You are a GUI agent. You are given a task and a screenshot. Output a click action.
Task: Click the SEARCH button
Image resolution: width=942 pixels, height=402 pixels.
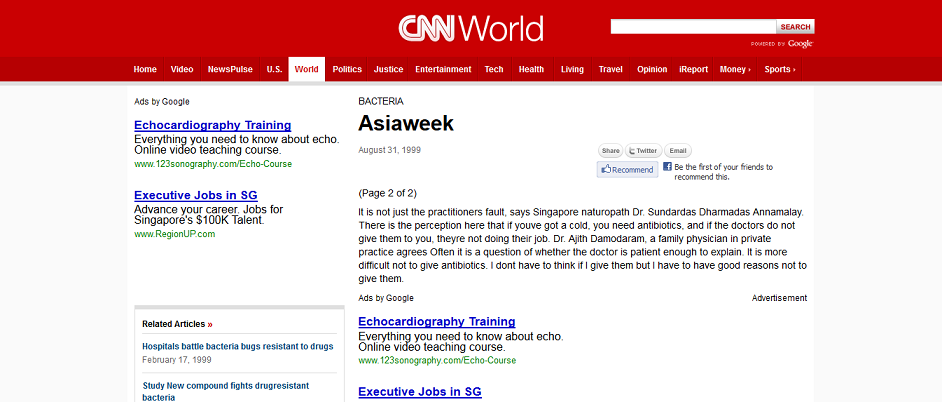[x=795, y=26]
